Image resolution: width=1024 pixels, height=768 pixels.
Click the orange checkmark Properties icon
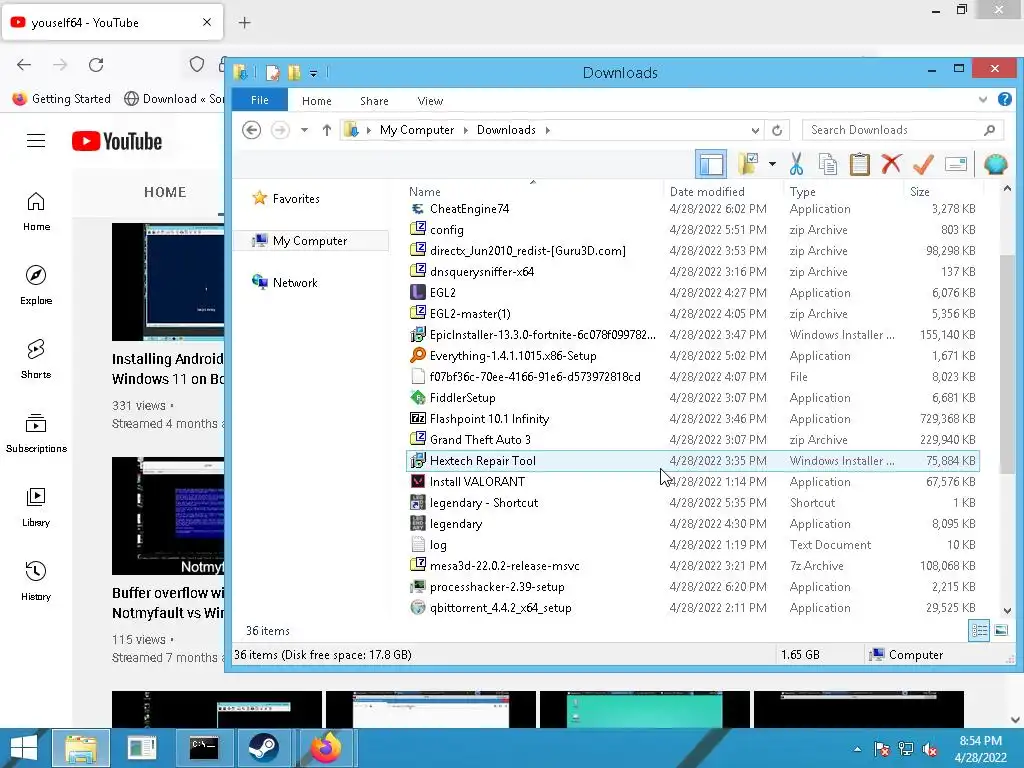pos(923,164)
